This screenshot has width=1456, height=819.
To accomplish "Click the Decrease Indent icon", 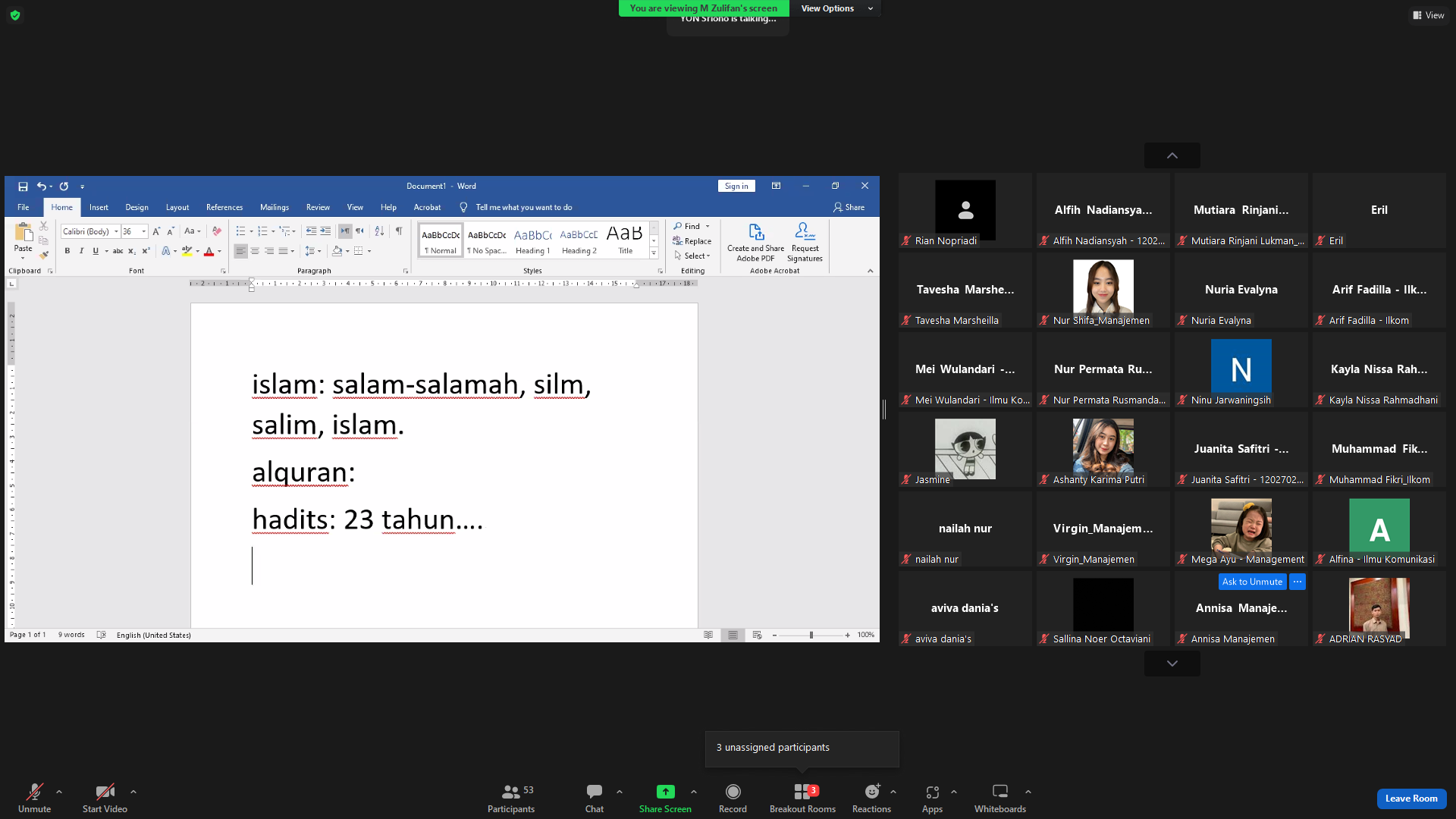I will click(x=311, y=231).
